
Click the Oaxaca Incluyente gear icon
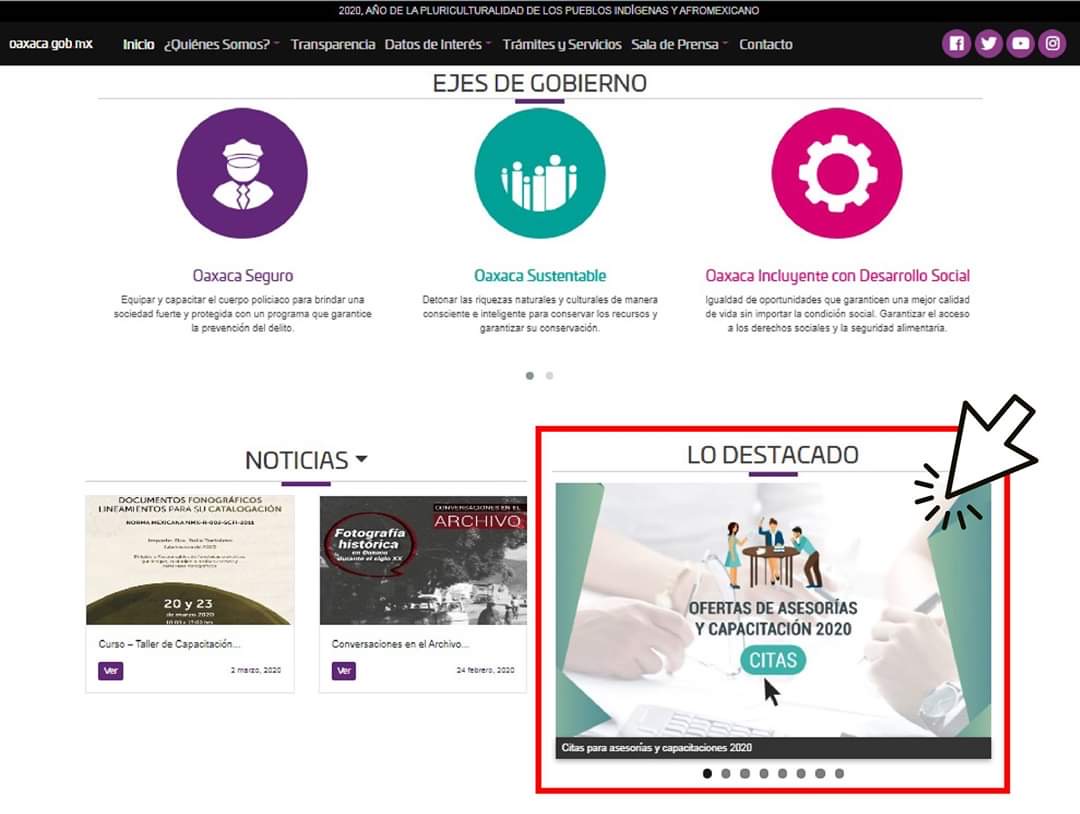[837, 173]
